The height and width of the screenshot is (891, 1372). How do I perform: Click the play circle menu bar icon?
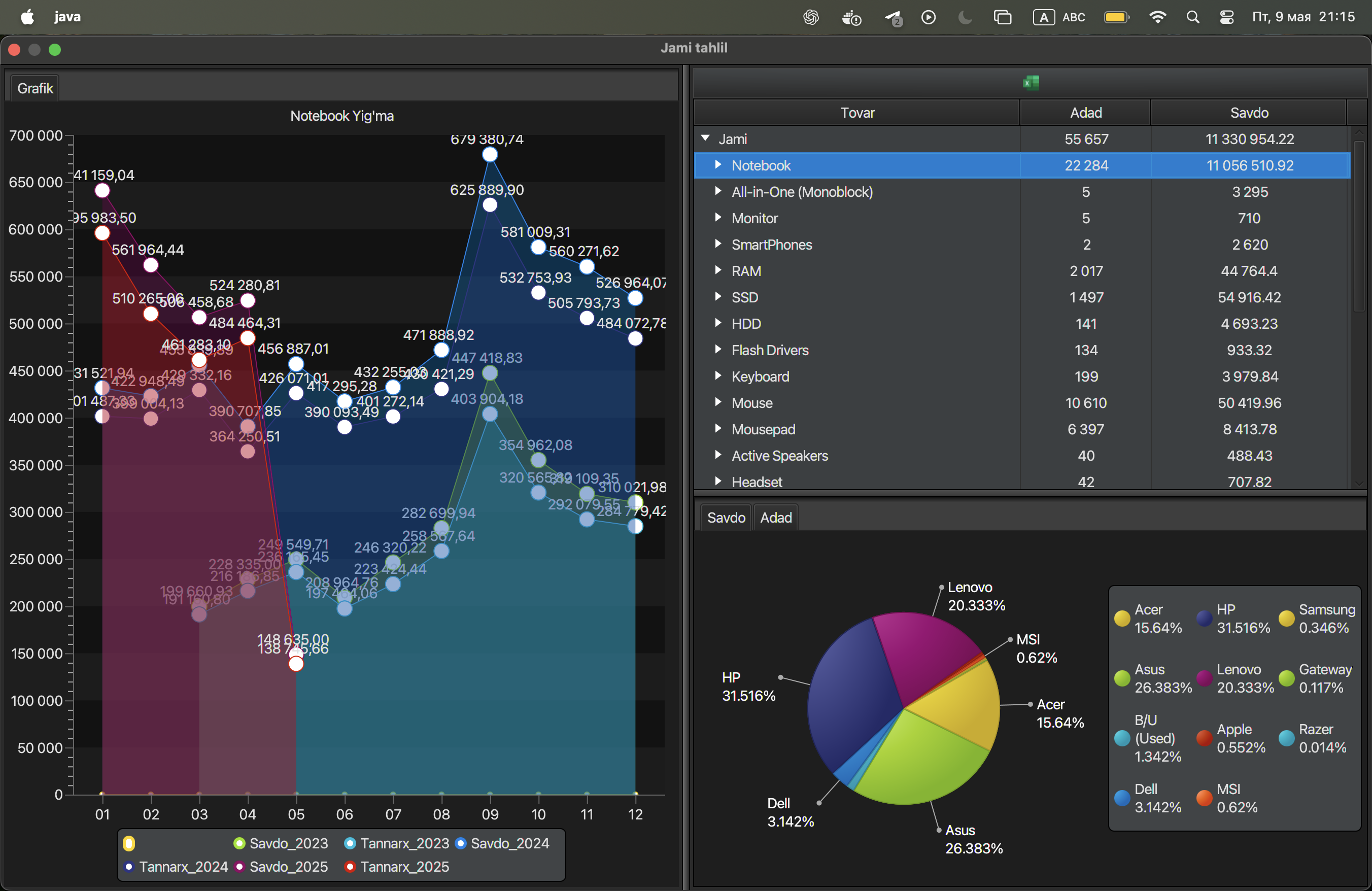tap(928, 17)
